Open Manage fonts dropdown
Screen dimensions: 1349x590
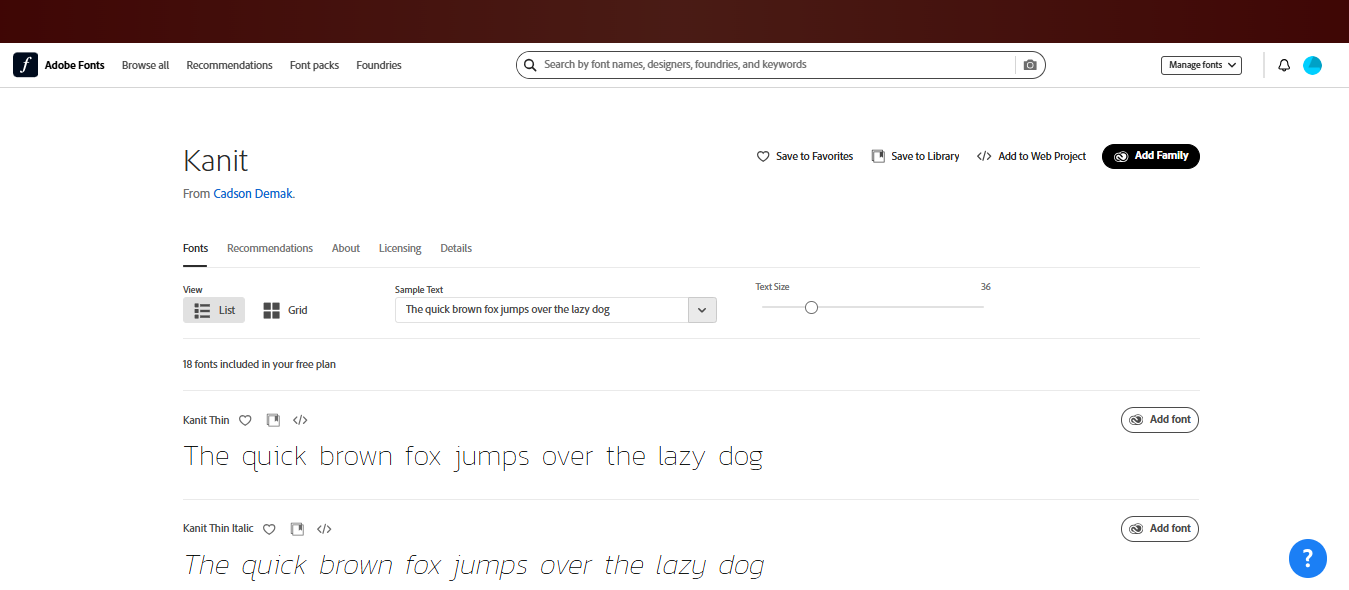click(x=1201, y=65)
